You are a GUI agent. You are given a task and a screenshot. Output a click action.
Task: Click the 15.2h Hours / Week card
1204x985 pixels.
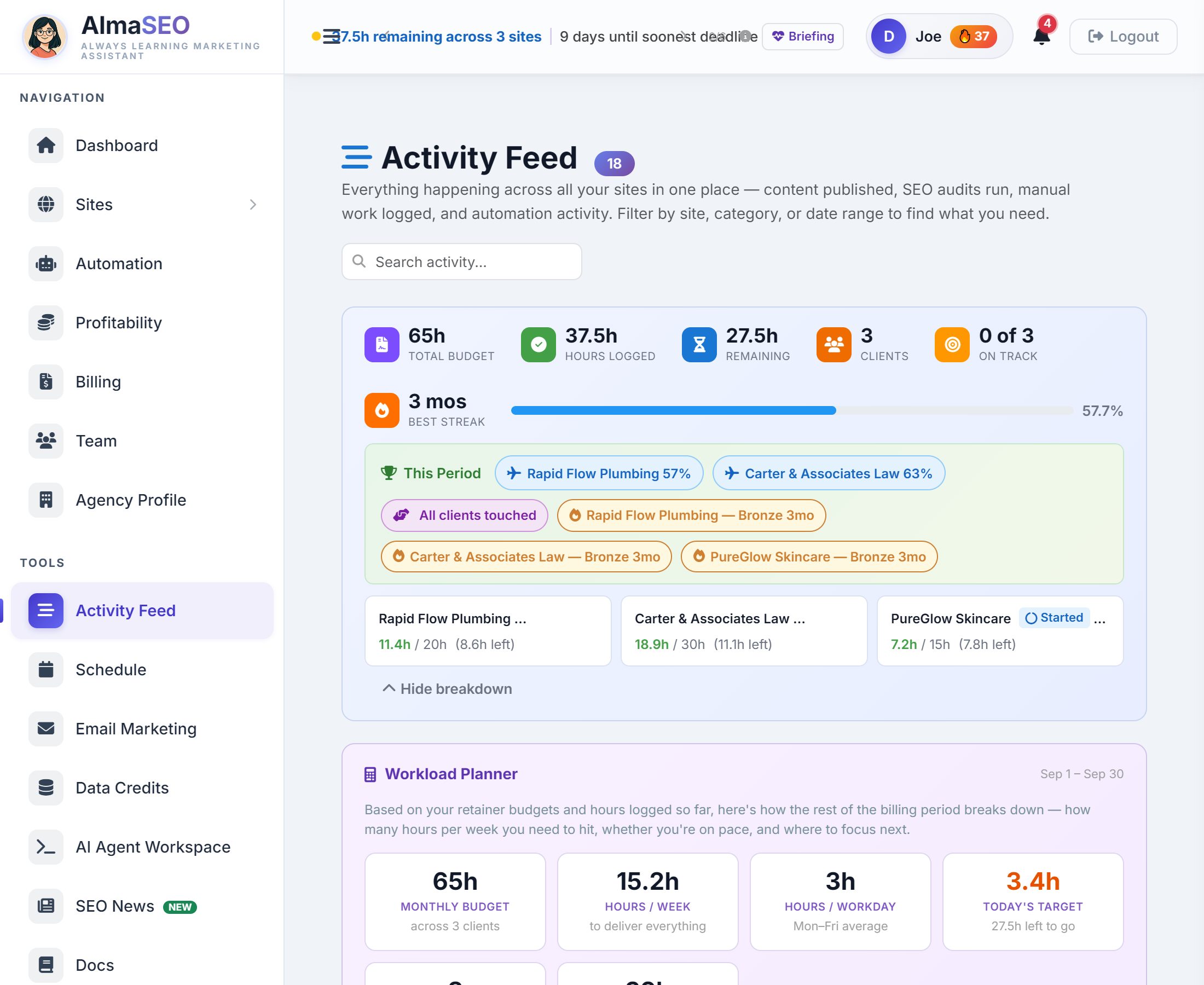pyautogui.click(x=648, y=902)
